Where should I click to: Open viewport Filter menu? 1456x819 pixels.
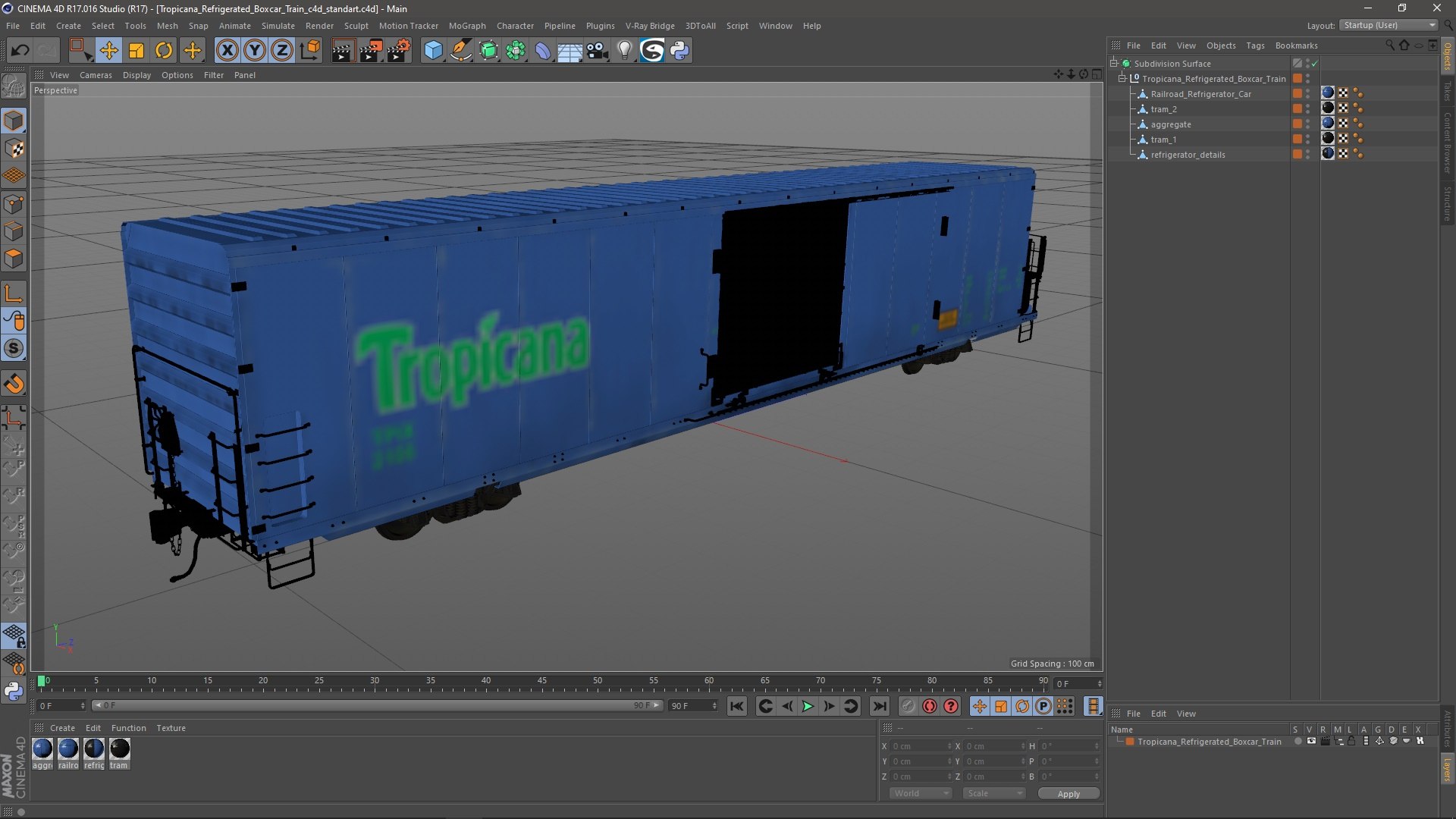coord(214,75)
